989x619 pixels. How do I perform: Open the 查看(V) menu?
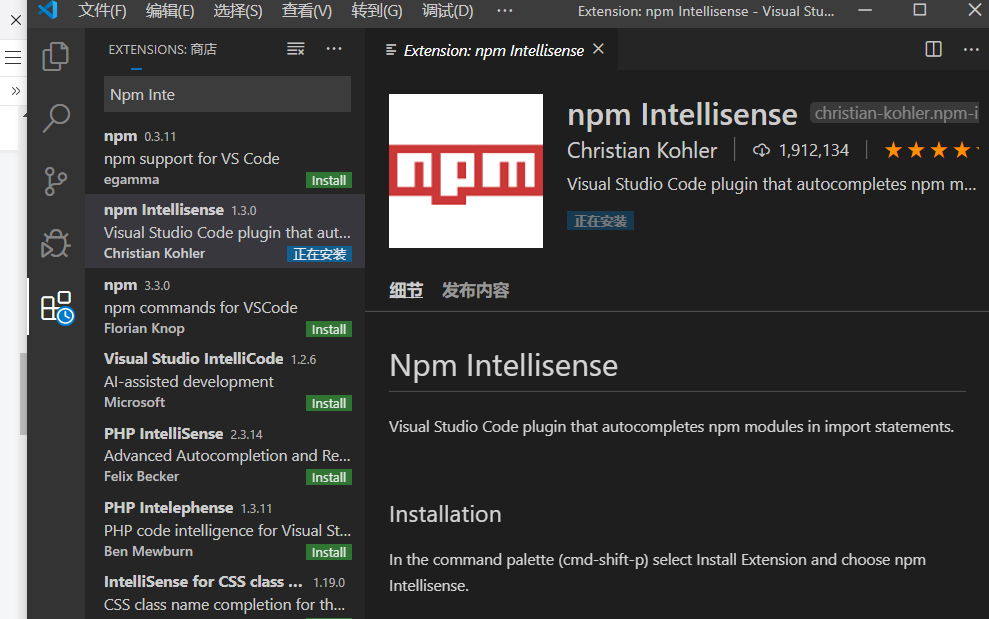click(307, 11)
